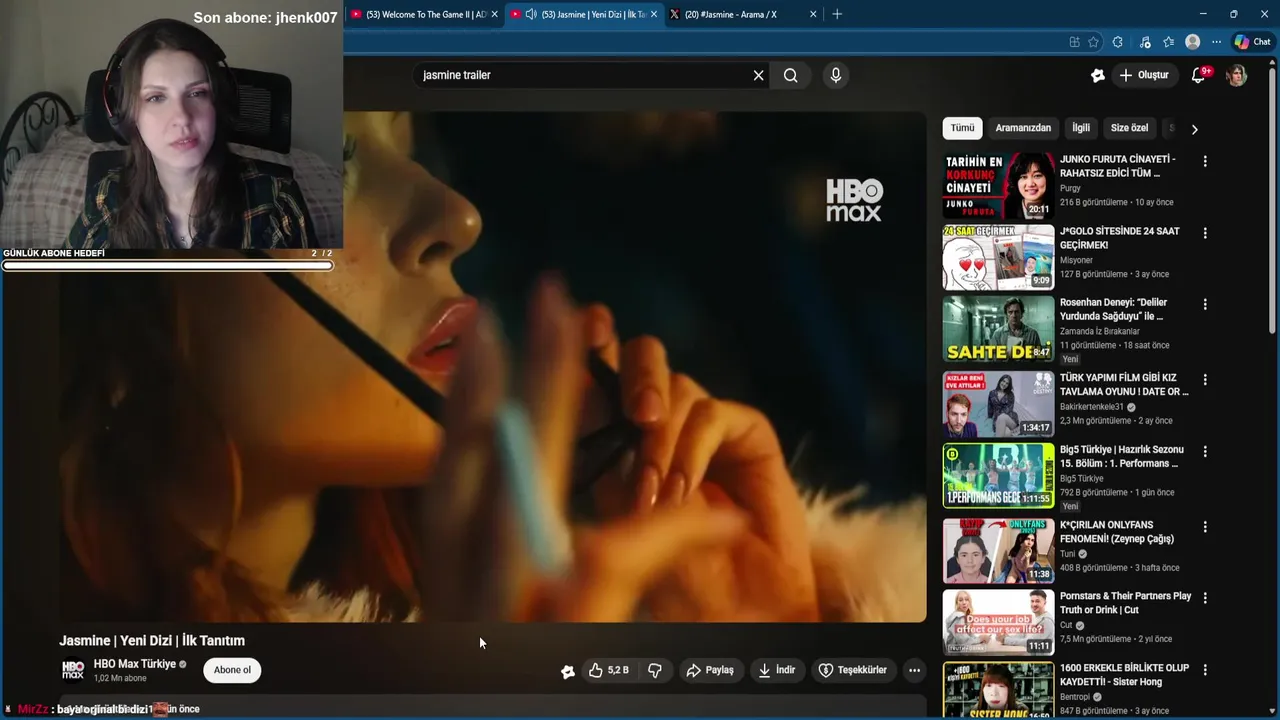This screenshot has height=720, width=1280.
Task: Open the HBO Max Türkiye channel avatar
Action: 73,670
